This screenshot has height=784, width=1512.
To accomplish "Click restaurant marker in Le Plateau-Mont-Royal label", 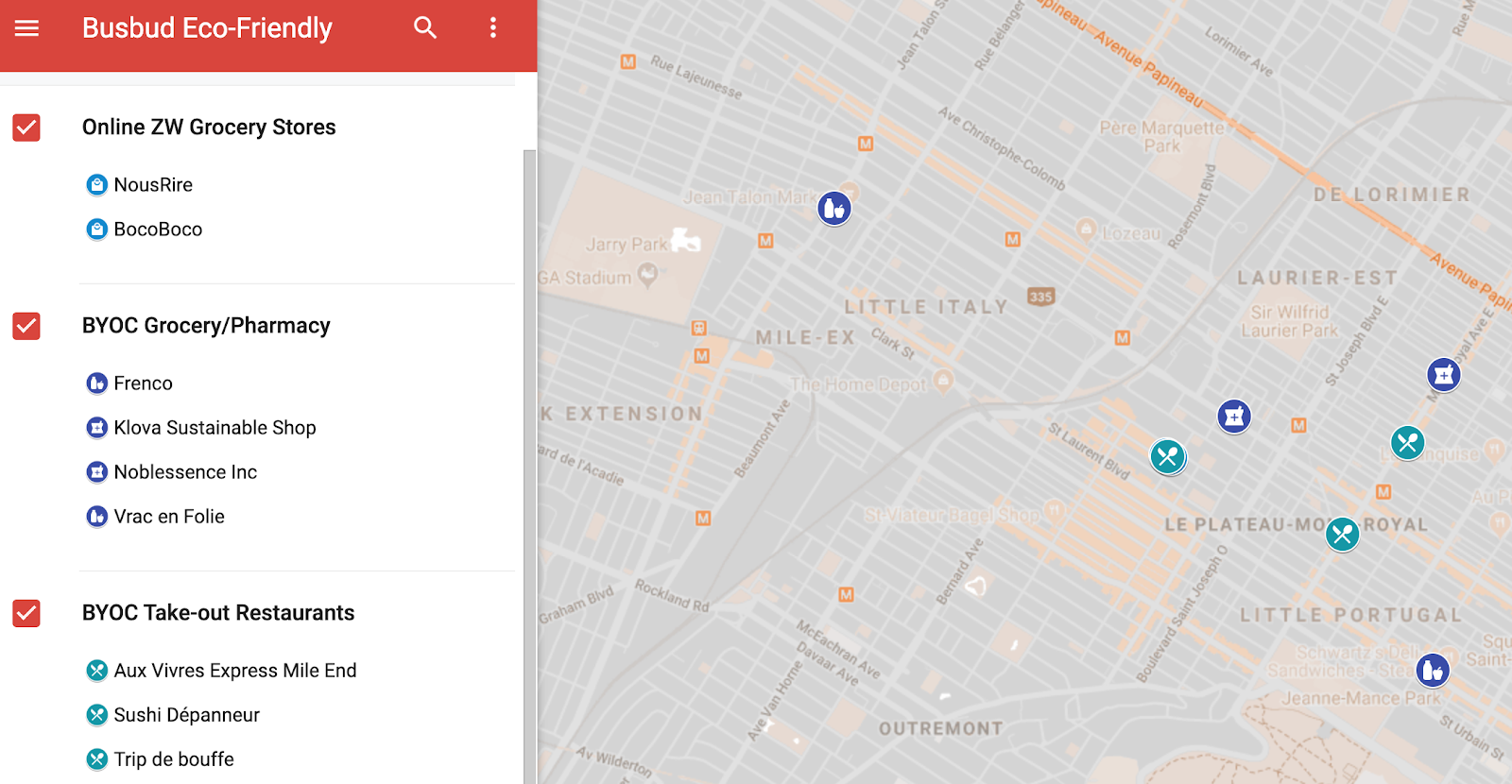I will (x=1343, y=534).
